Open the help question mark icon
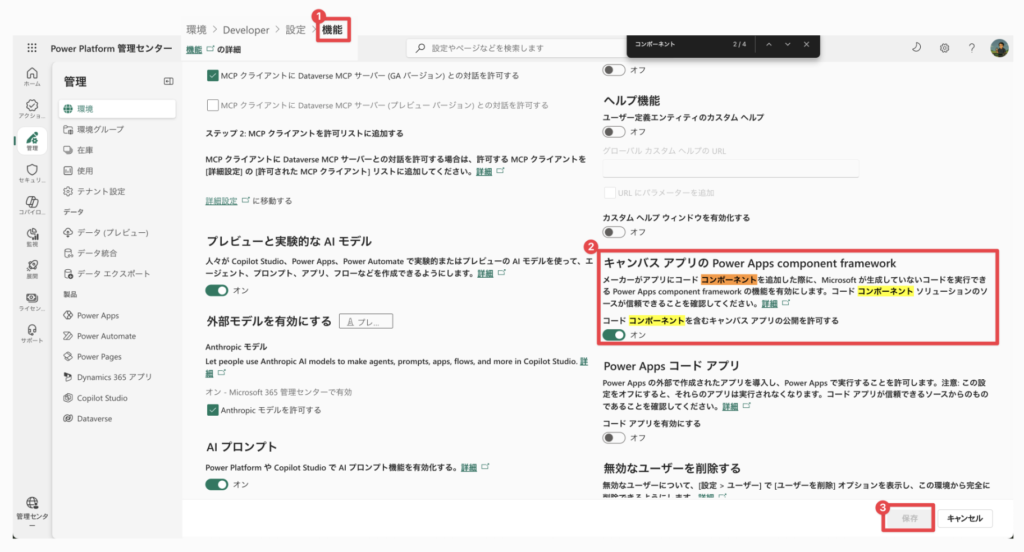Viewport: 1024px width, 552px height. [x=971, y=48]
